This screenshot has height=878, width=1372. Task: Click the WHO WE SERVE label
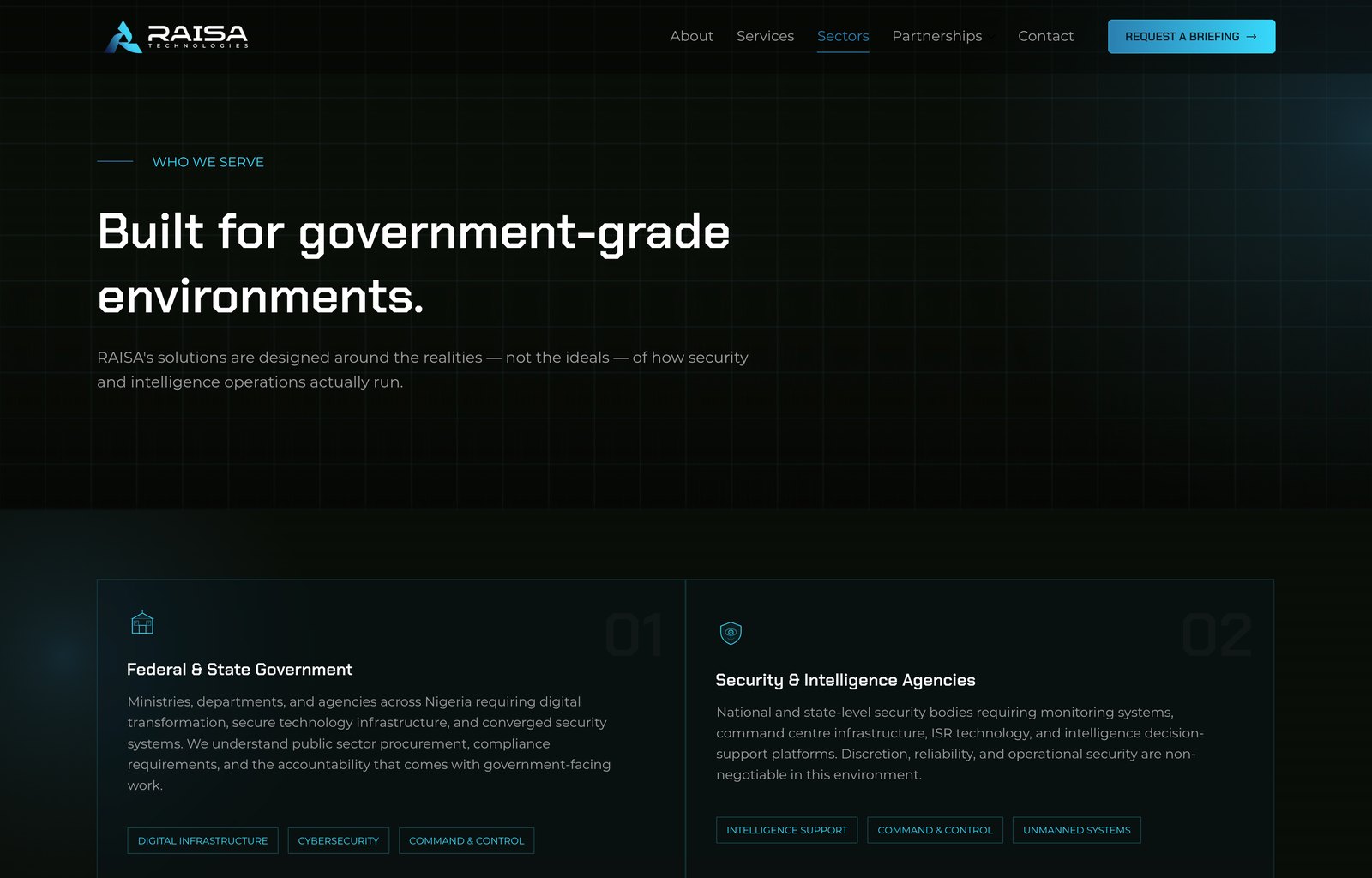pyautogui.click(x=208, y=162)
